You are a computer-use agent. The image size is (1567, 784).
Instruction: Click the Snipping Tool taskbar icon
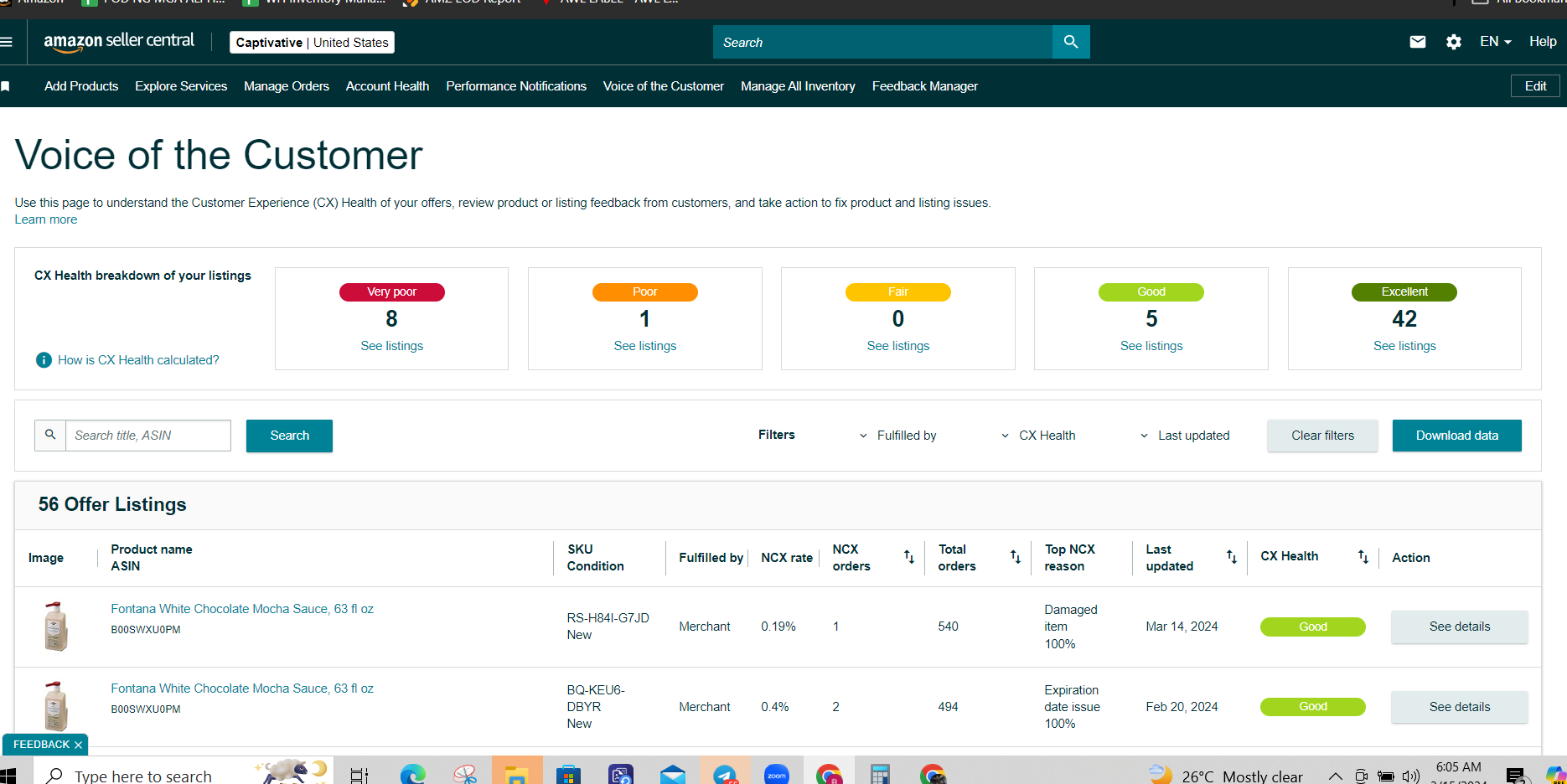465,775
